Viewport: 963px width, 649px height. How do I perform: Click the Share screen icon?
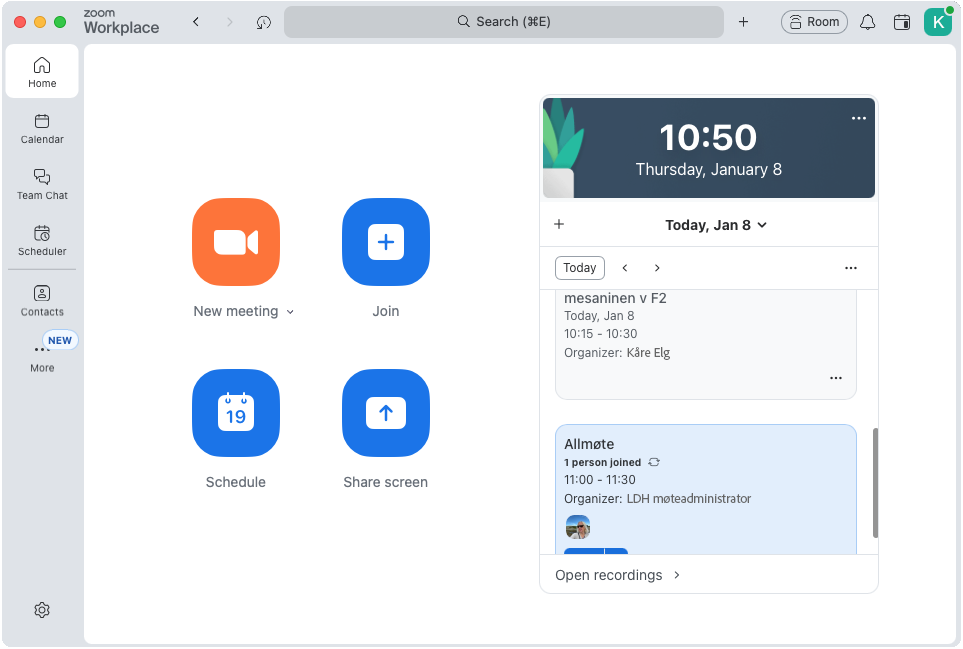[386, 413]
